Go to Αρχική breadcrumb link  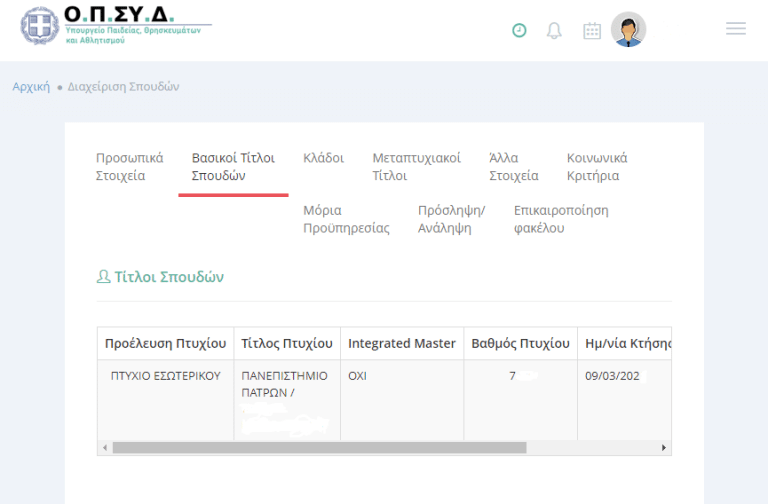31,87
